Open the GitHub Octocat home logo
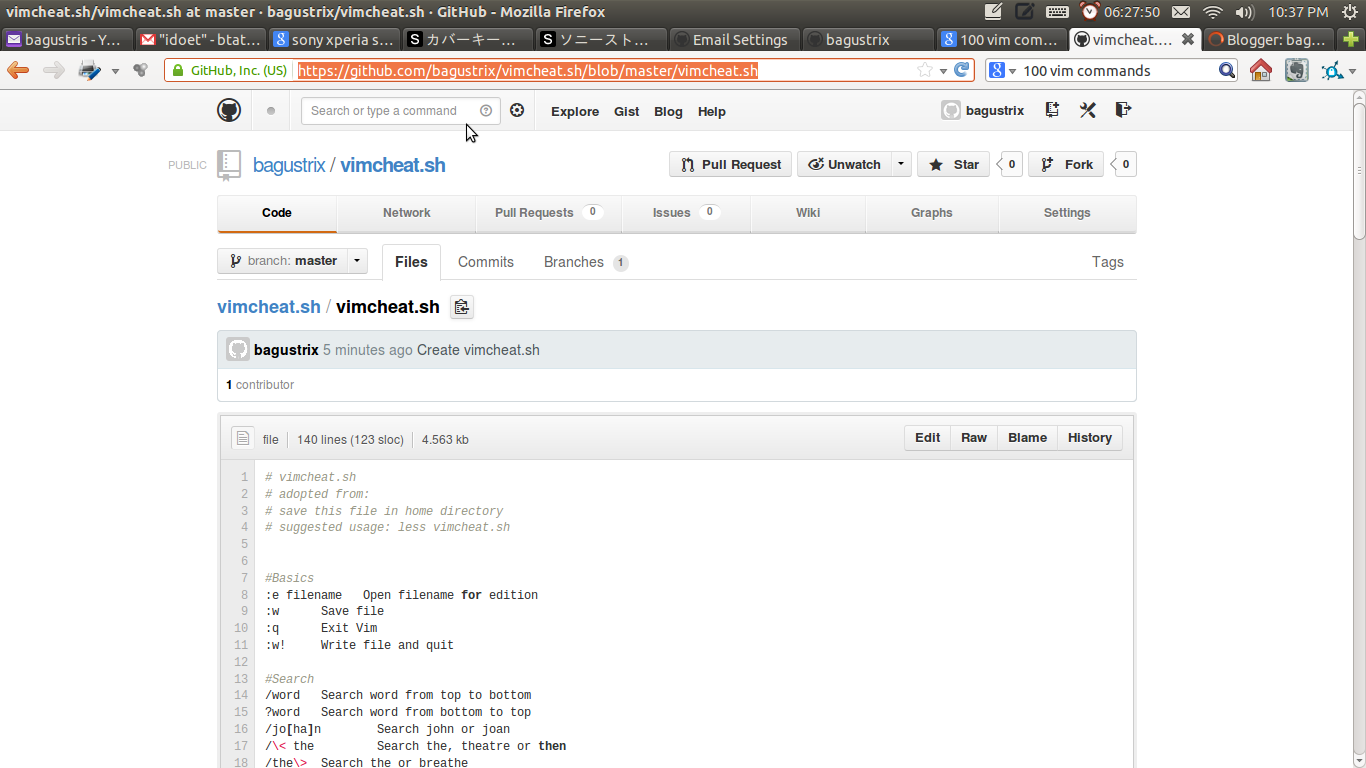 click(x=229, y=111)
